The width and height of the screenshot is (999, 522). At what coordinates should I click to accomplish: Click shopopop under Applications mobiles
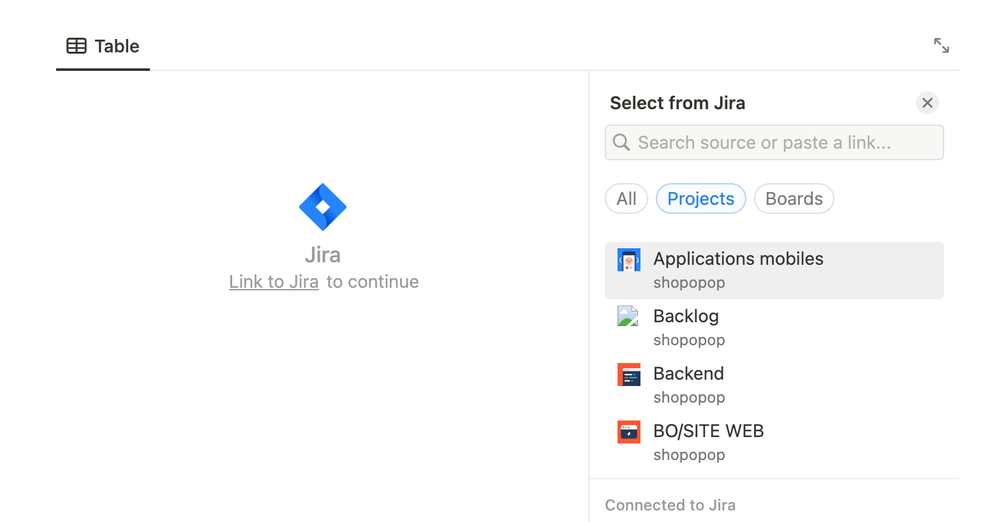689,282
